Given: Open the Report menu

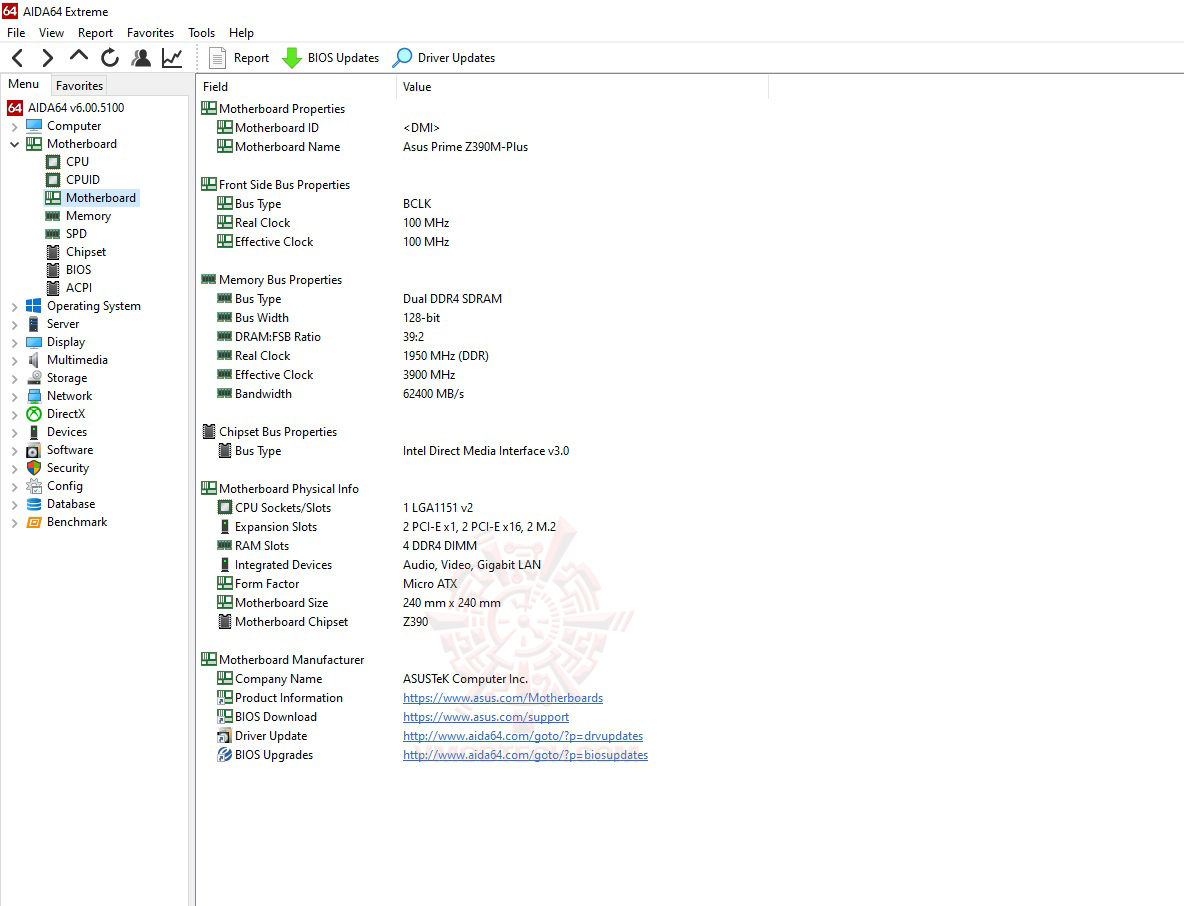Looking at the screenshot, I should coord(95,32).
